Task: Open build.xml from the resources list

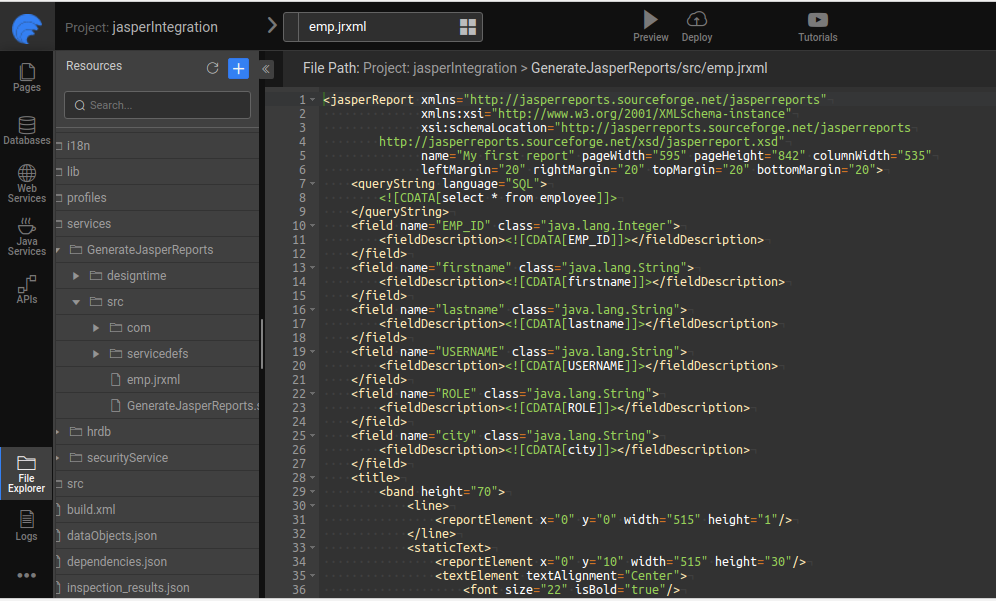Action: click(91, 510)
